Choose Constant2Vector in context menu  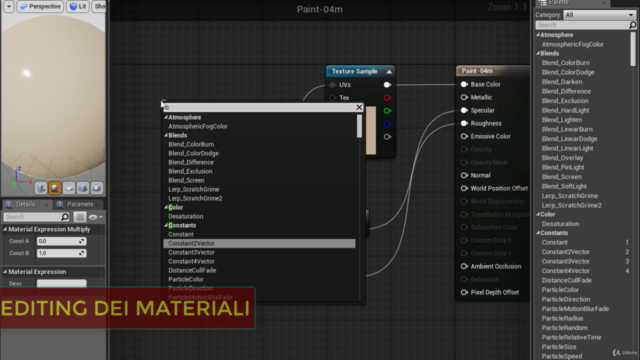tap(260, 243)
